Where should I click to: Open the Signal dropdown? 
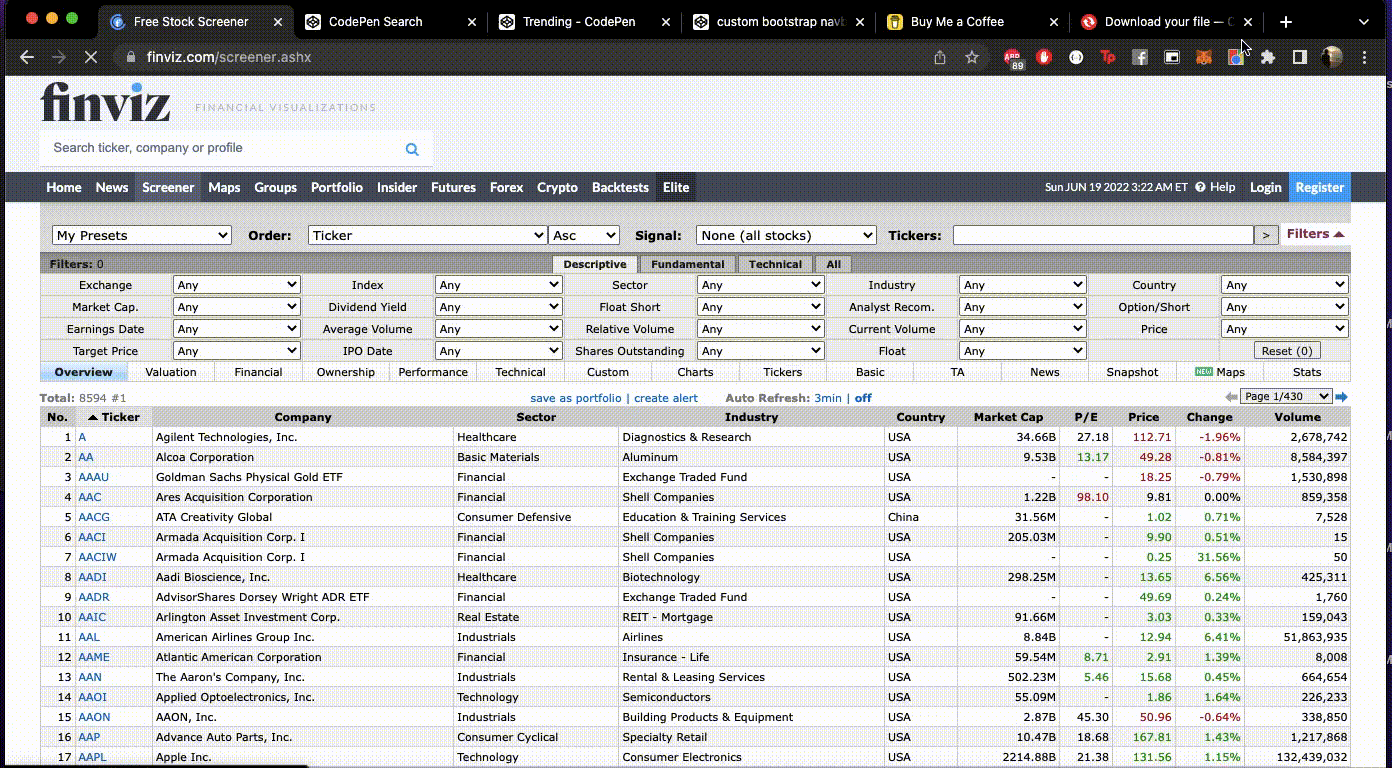pyautogui.click(x=786, y=235)
